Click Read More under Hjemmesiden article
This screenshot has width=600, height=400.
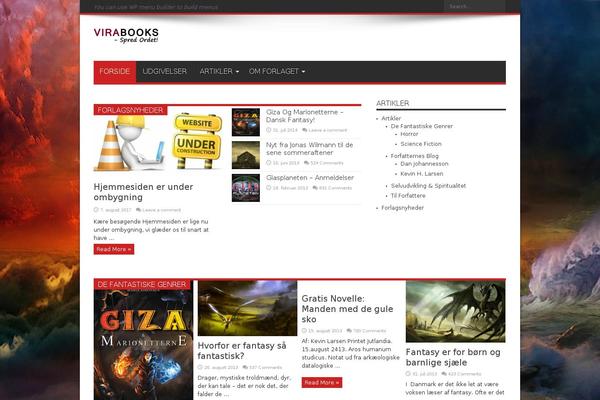click(114, 249)
